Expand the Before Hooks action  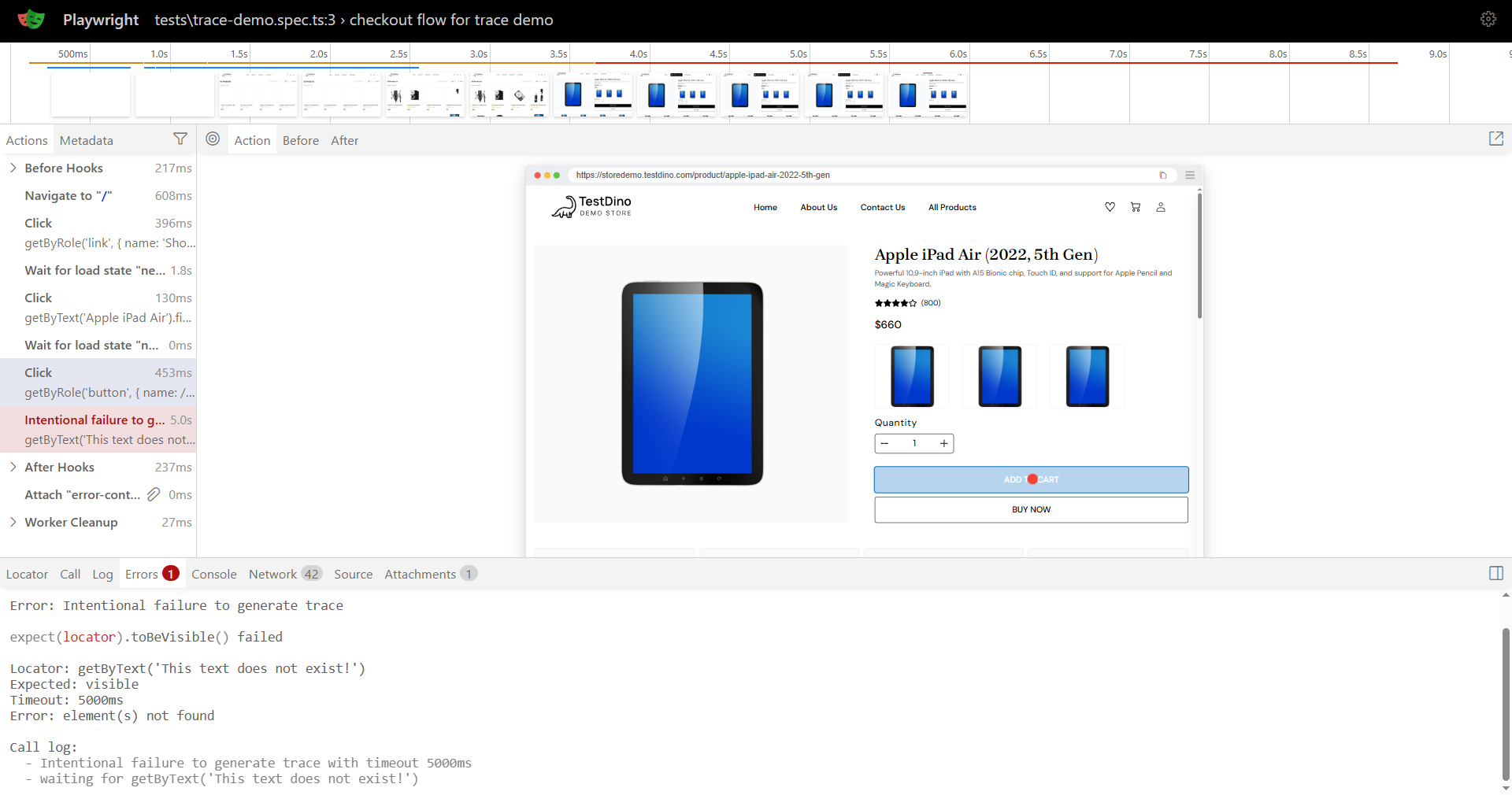point(13,168)
